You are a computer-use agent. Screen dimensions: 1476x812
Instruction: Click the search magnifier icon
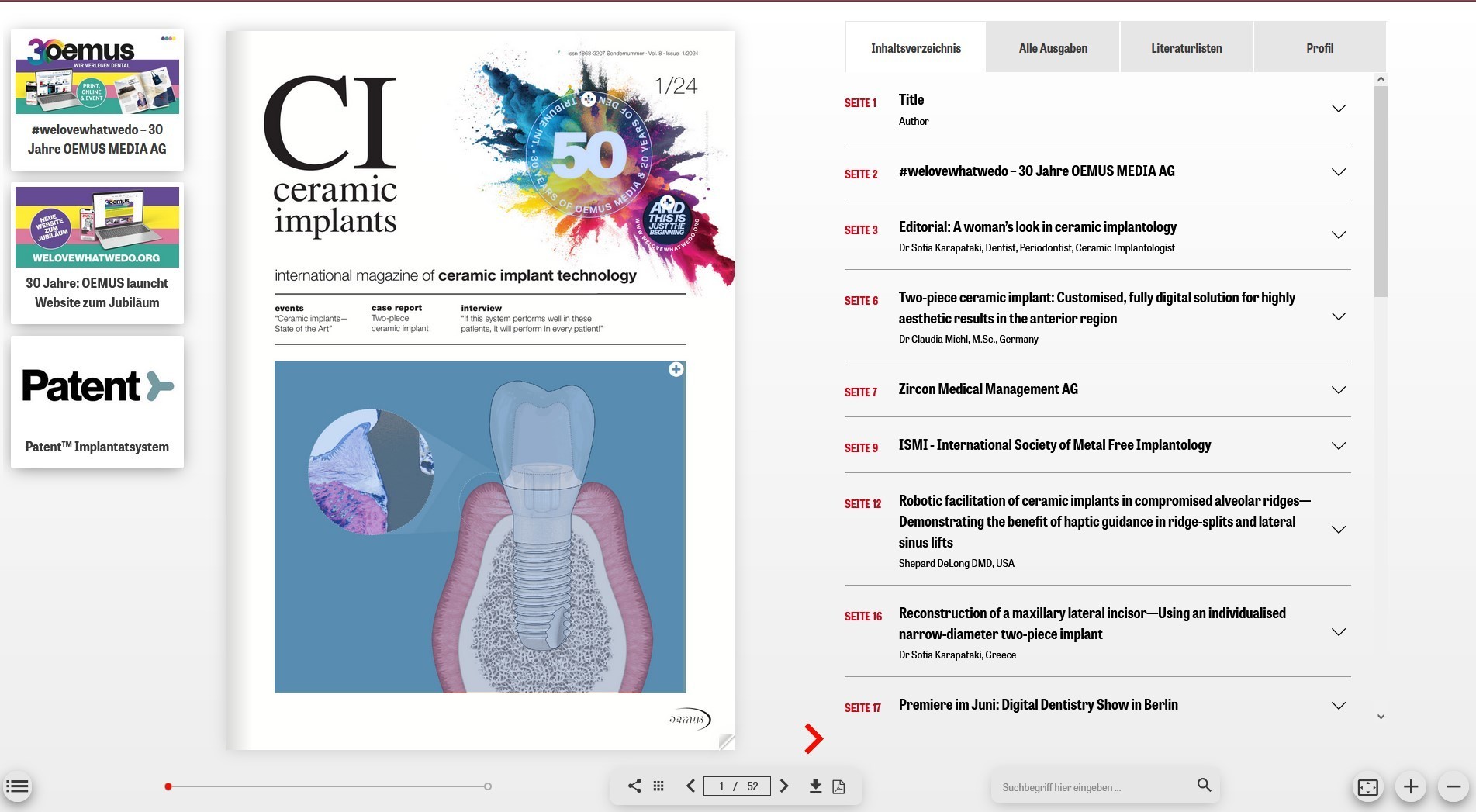[x=1204, y=785]
